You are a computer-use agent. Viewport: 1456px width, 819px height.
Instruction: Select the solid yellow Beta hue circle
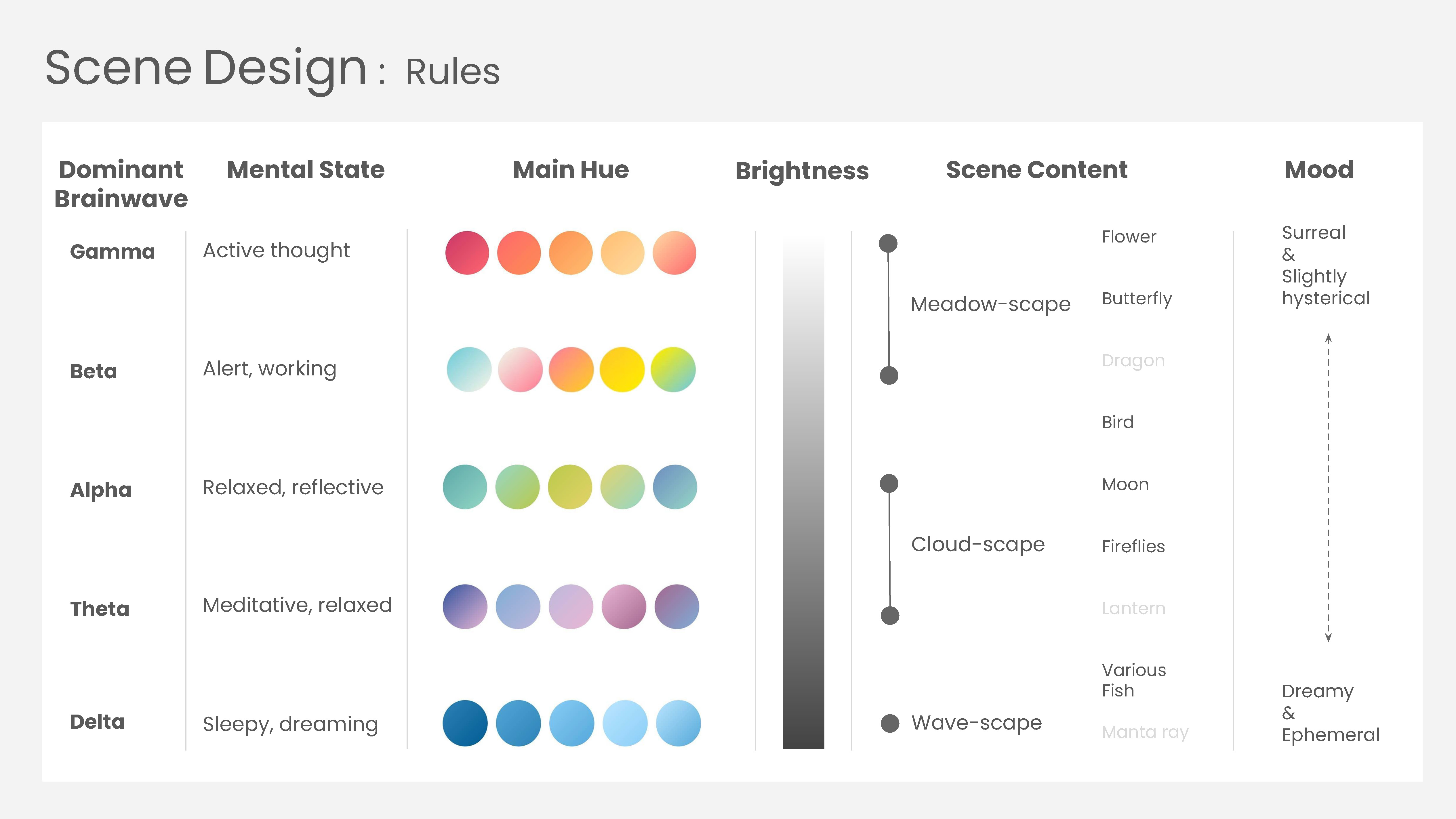pos(622,370)
